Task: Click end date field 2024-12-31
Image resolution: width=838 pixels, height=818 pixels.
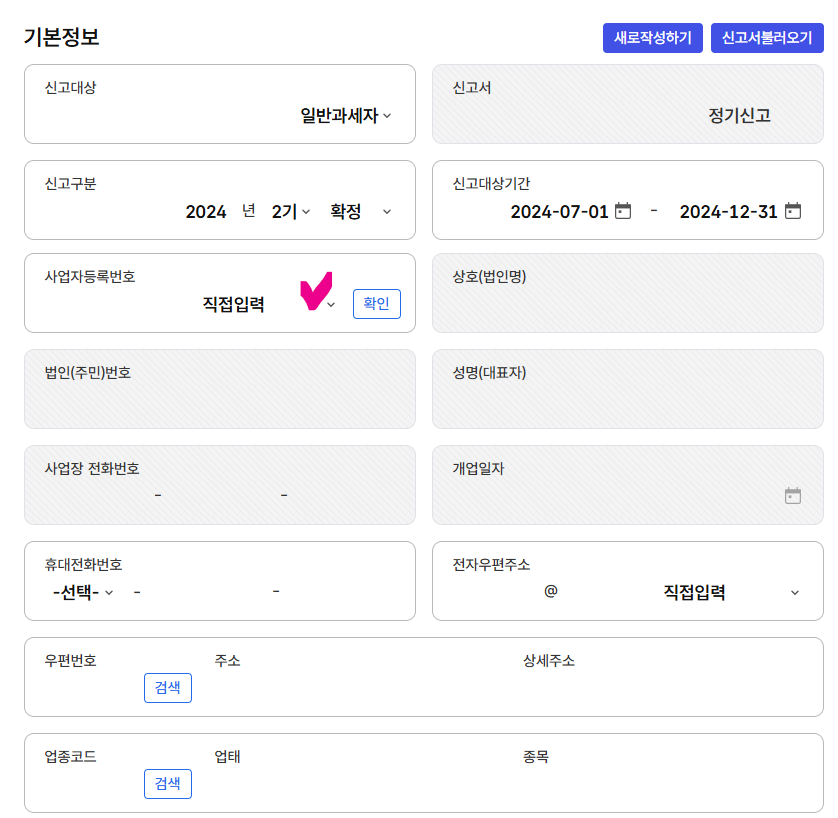Action: (x=728, y=212)
